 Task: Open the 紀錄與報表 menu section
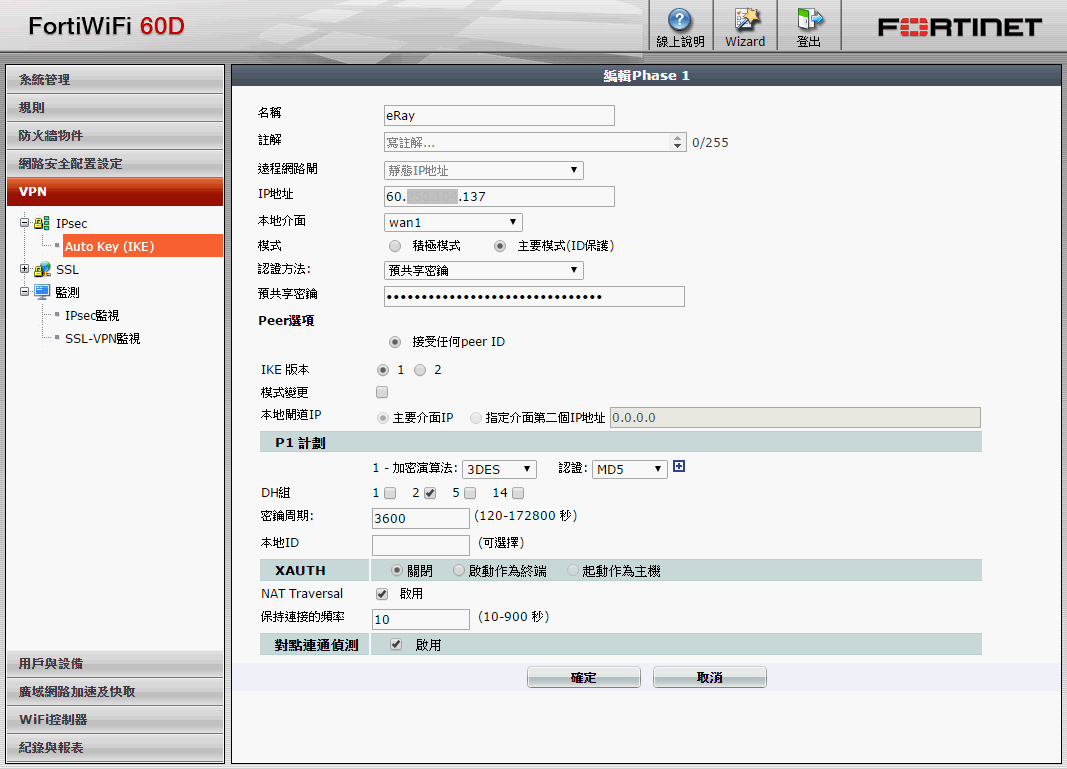pos(115,747)
